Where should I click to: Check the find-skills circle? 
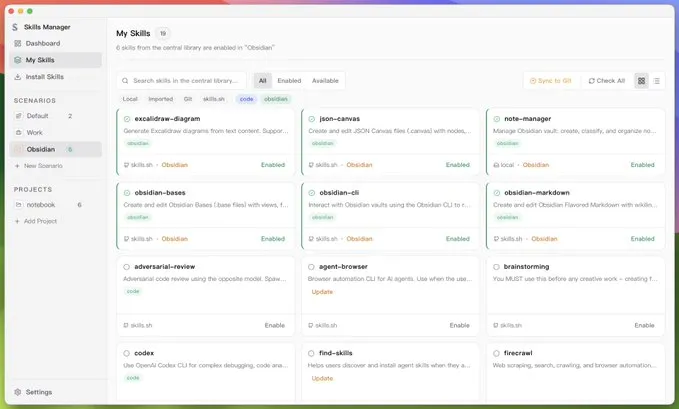pyautogui.click(x=311, y=353)
